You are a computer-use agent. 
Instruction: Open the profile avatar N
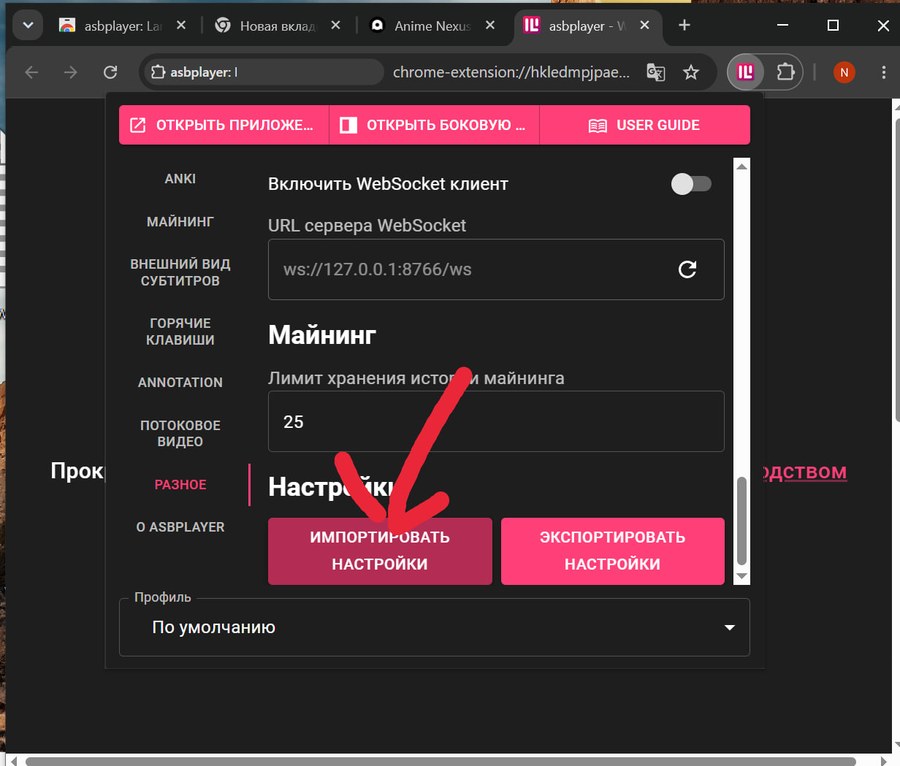pos(844,72)
